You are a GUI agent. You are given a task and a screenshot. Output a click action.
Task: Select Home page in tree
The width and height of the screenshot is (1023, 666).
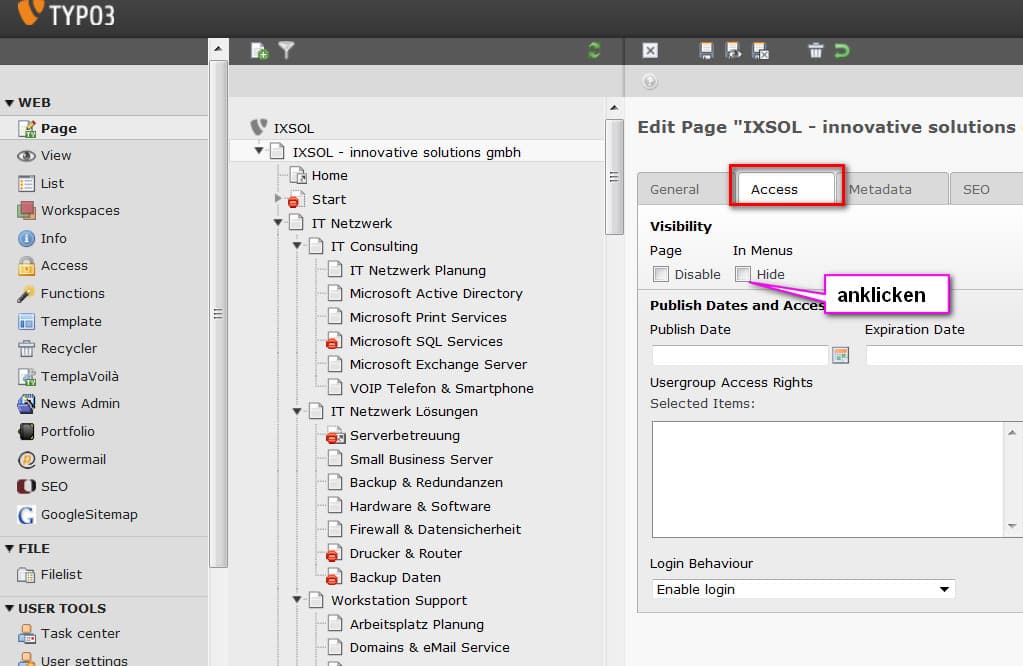[329, 175]
